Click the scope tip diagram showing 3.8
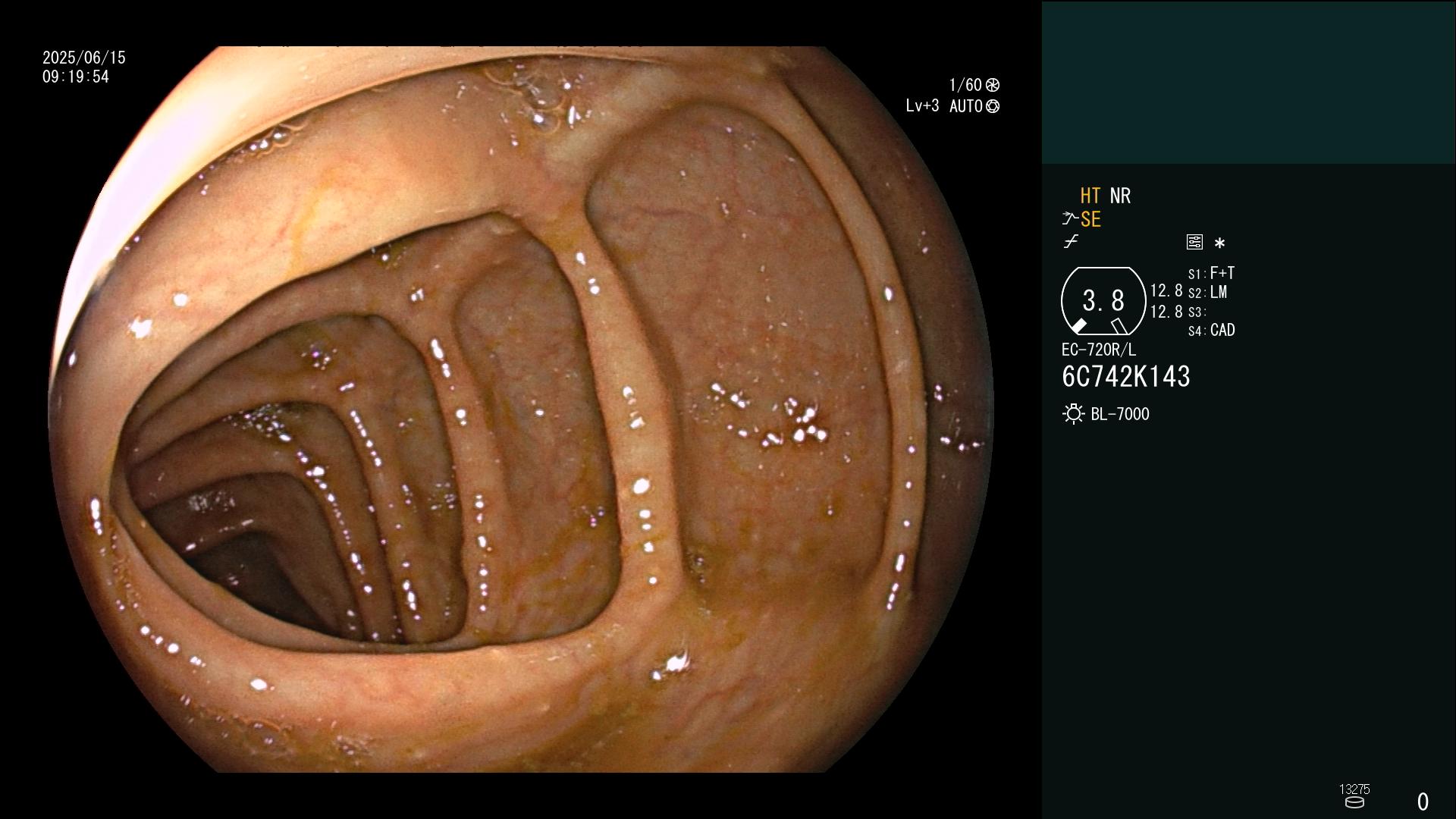Viewport: 1456px width, 819px height. 1103,301
